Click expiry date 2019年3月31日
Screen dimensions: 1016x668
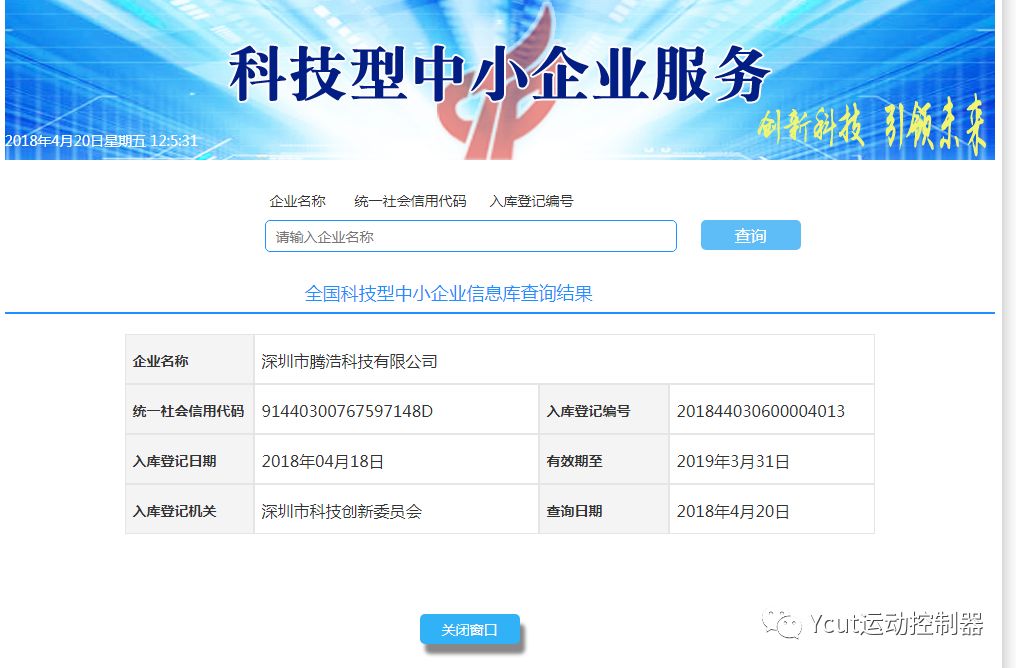733,461
